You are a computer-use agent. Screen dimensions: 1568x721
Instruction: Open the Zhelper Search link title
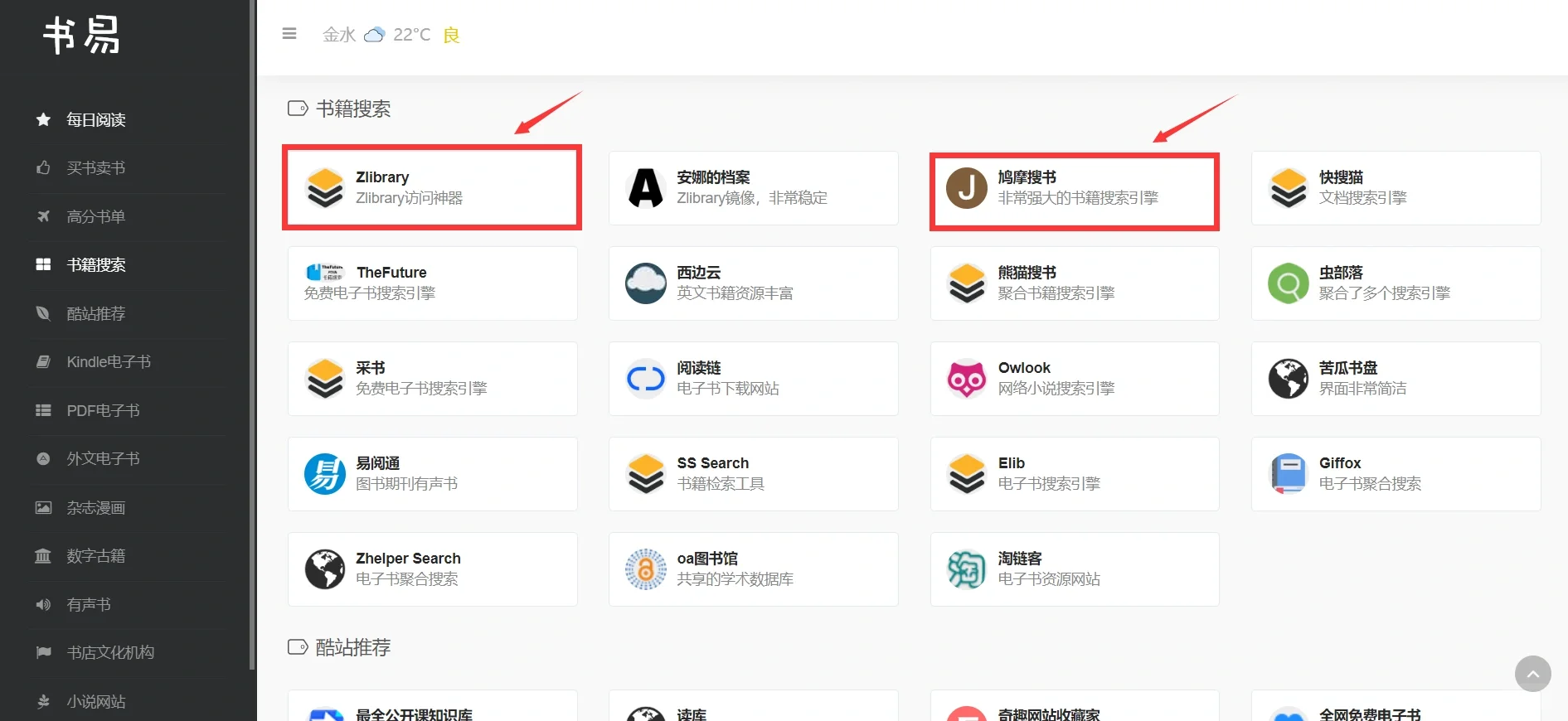click(x=408, y=559)
